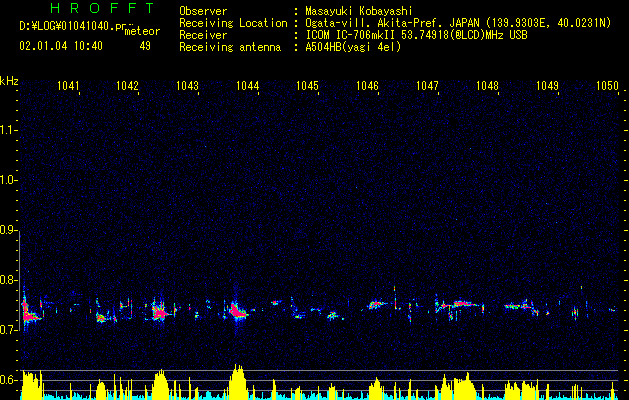The width and height of the screenshot is (629, 400).
Task: Click the kHz axis unit label
Action: click(9, 81)
